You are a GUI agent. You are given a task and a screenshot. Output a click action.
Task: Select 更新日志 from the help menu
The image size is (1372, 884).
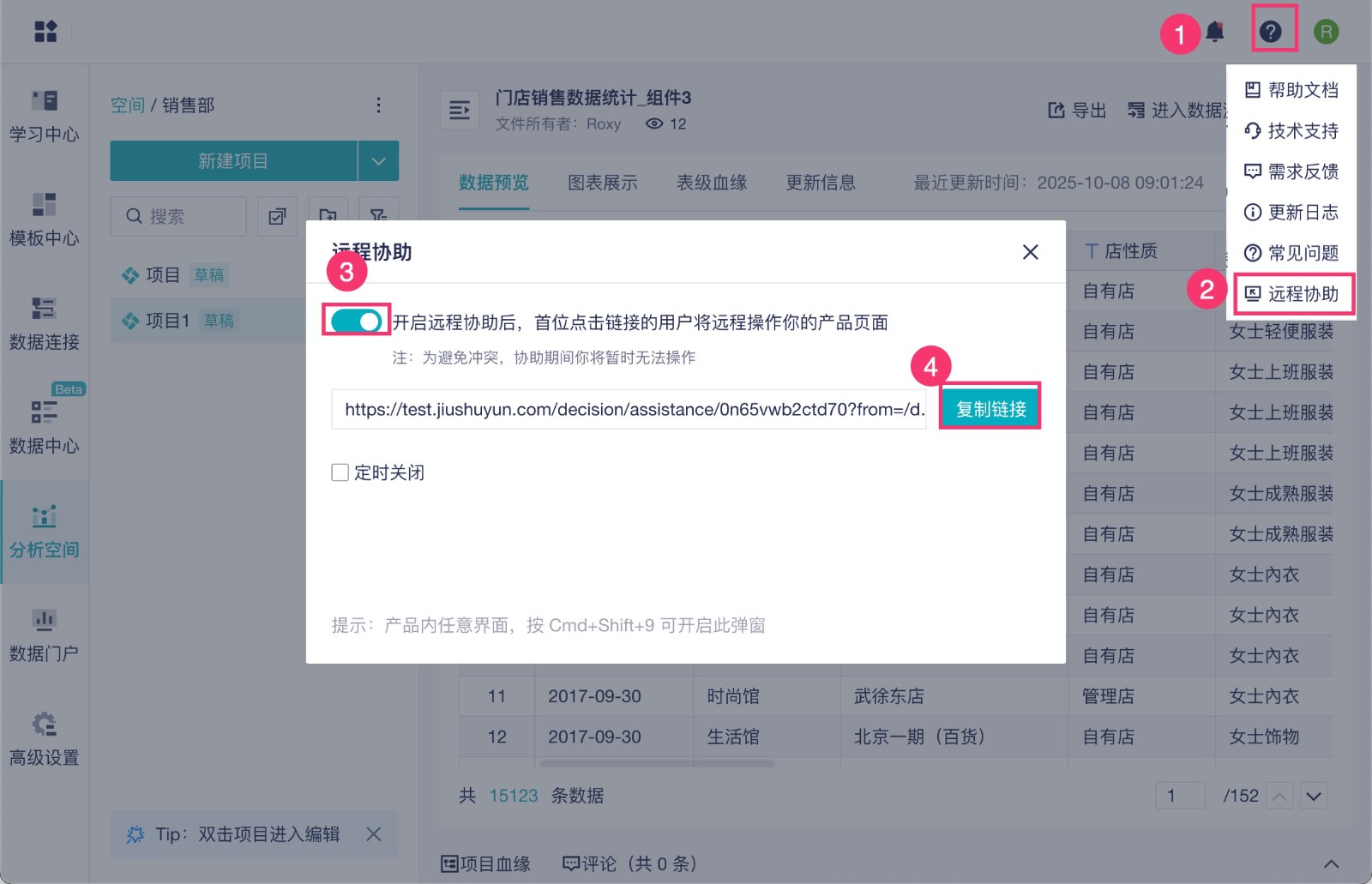pos(1291,212)
